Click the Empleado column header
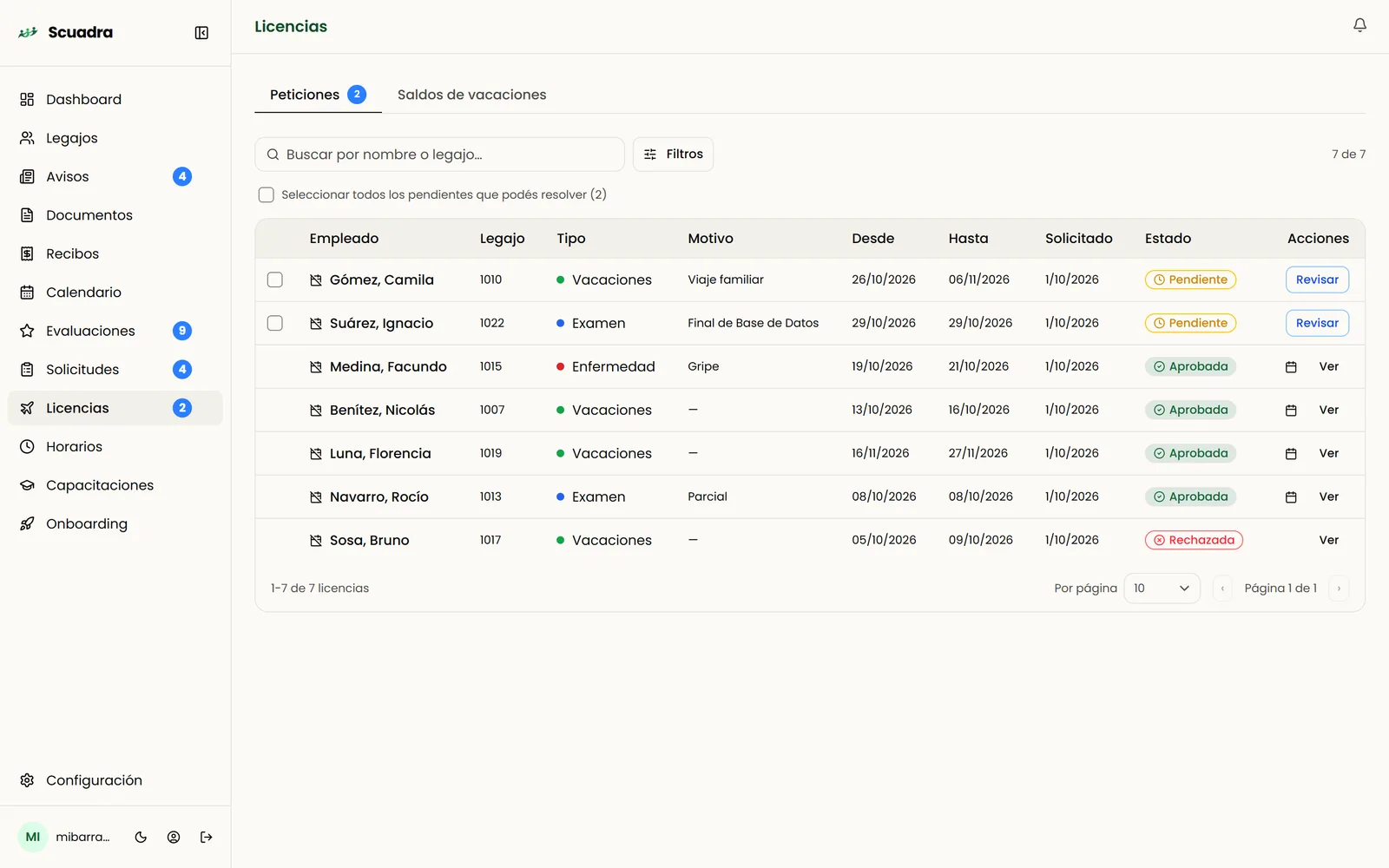Image resolution: width=1389 pixels, height=868 pixels. click(x=344, y=238)
